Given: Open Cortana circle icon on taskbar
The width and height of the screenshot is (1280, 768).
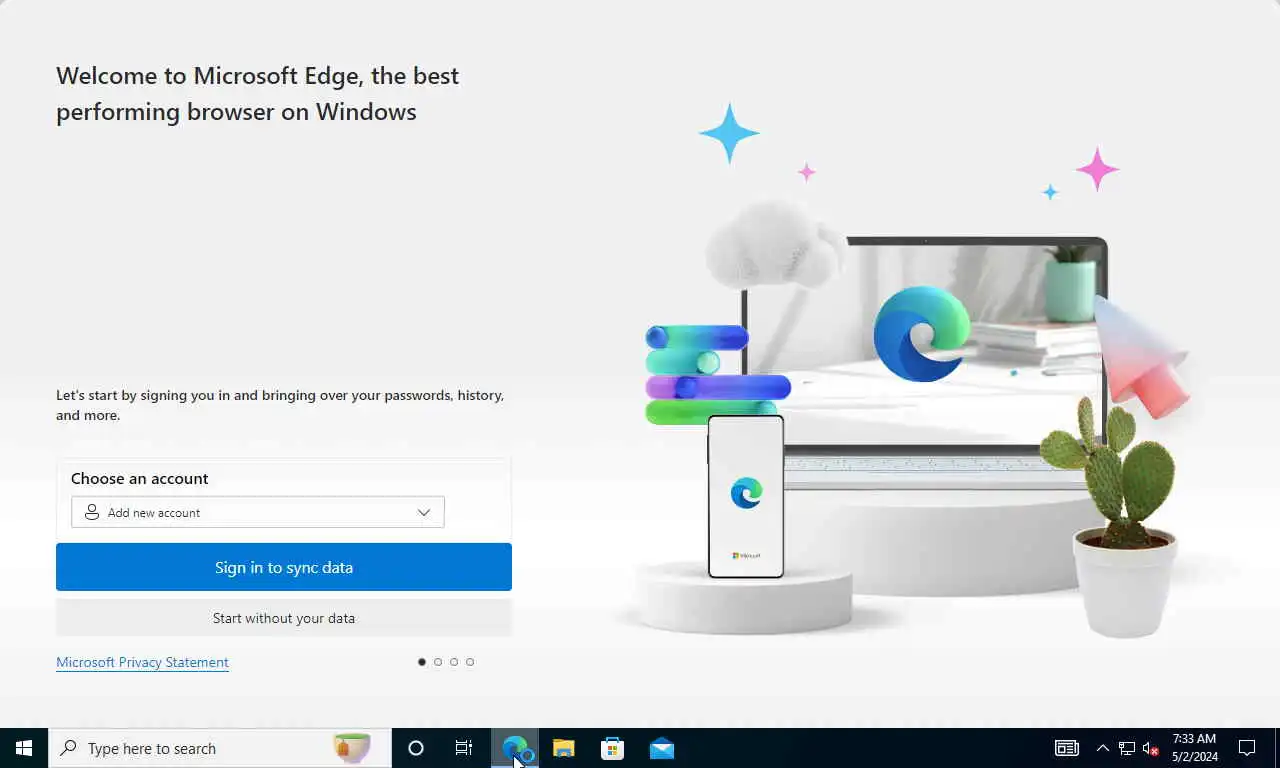Looking at the screenshot, I should (x=416, y=748).
